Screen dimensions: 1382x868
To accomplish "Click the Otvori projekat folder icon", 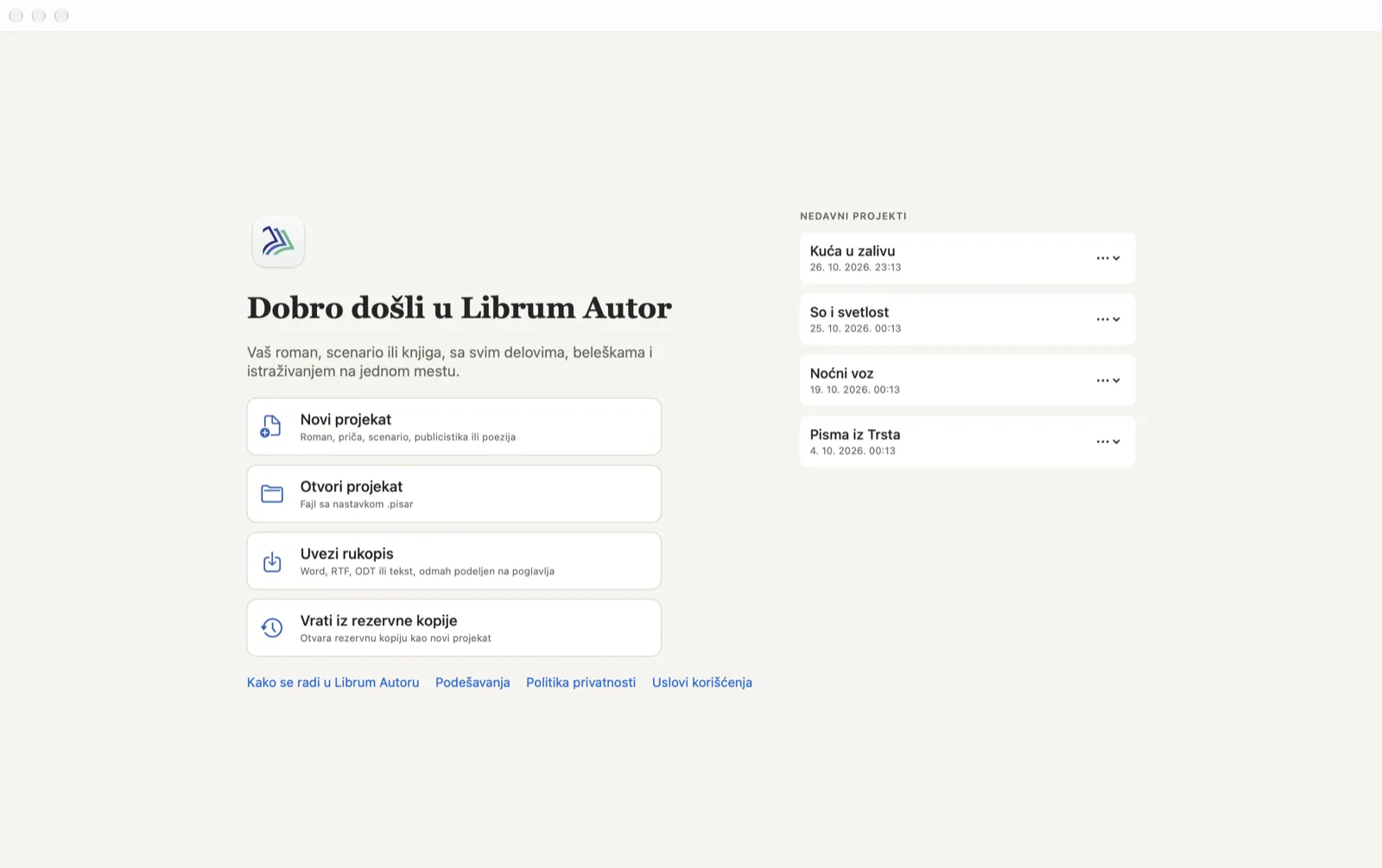I will [x=272, y=494].
